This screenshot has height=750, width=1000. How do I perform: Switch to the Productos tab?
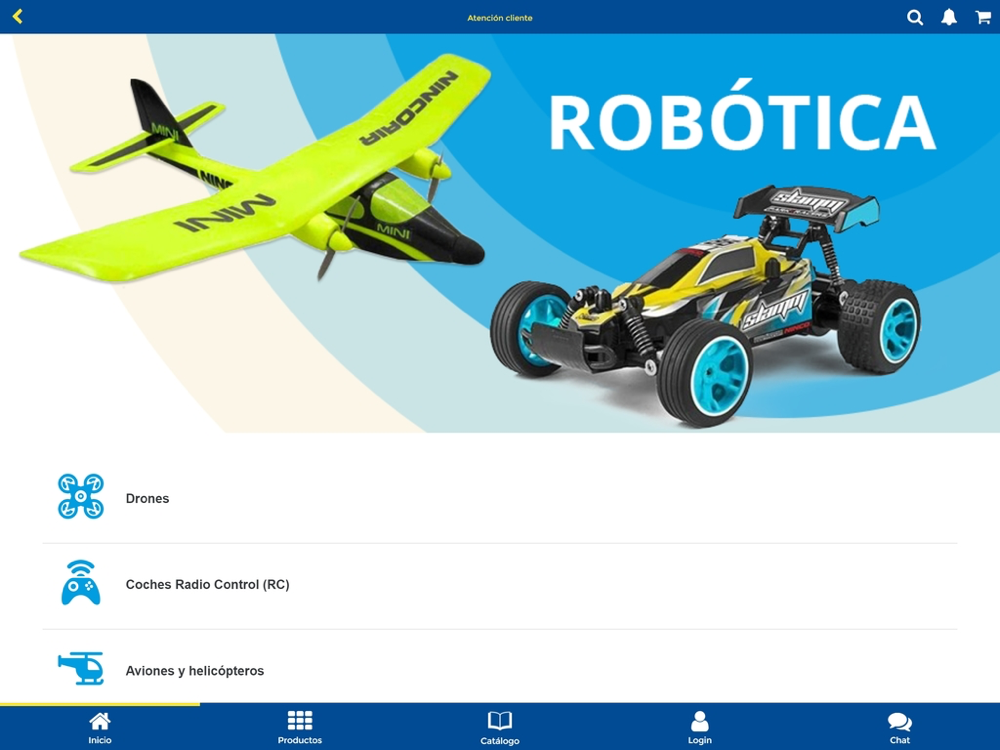coord(300,728)
